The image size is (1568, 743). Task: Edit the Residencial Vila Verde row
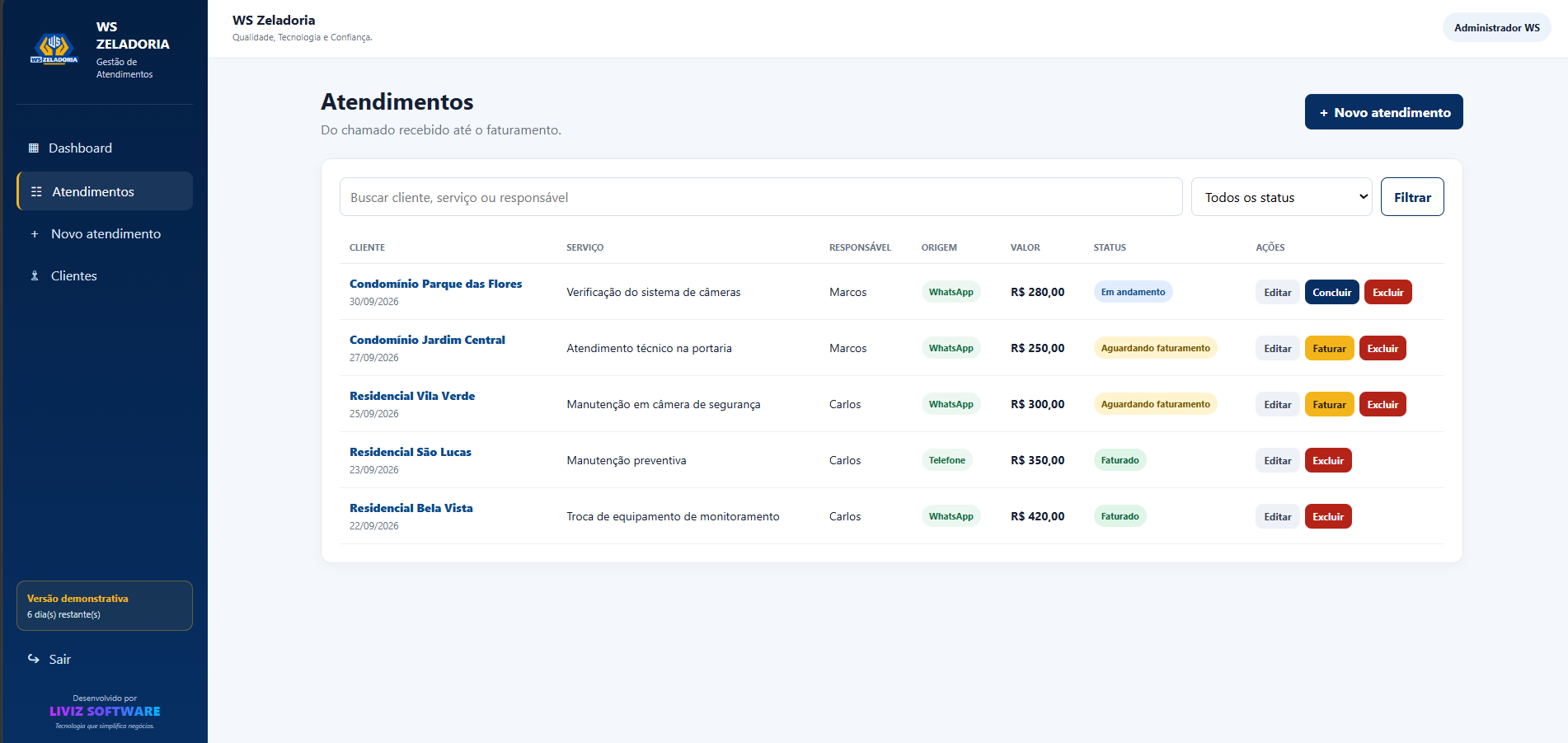1278,404
